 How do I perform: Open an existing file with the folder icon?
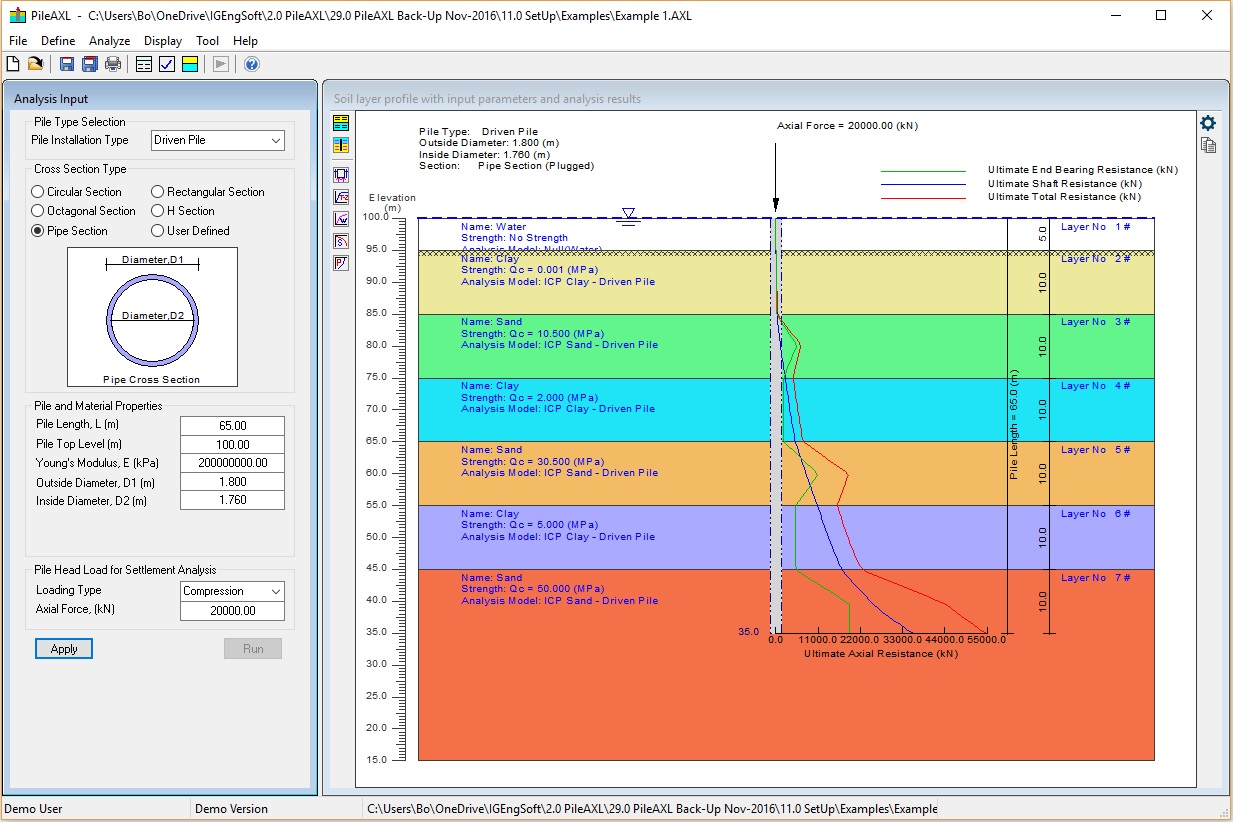pyautogui.click(x=35, y=64)
